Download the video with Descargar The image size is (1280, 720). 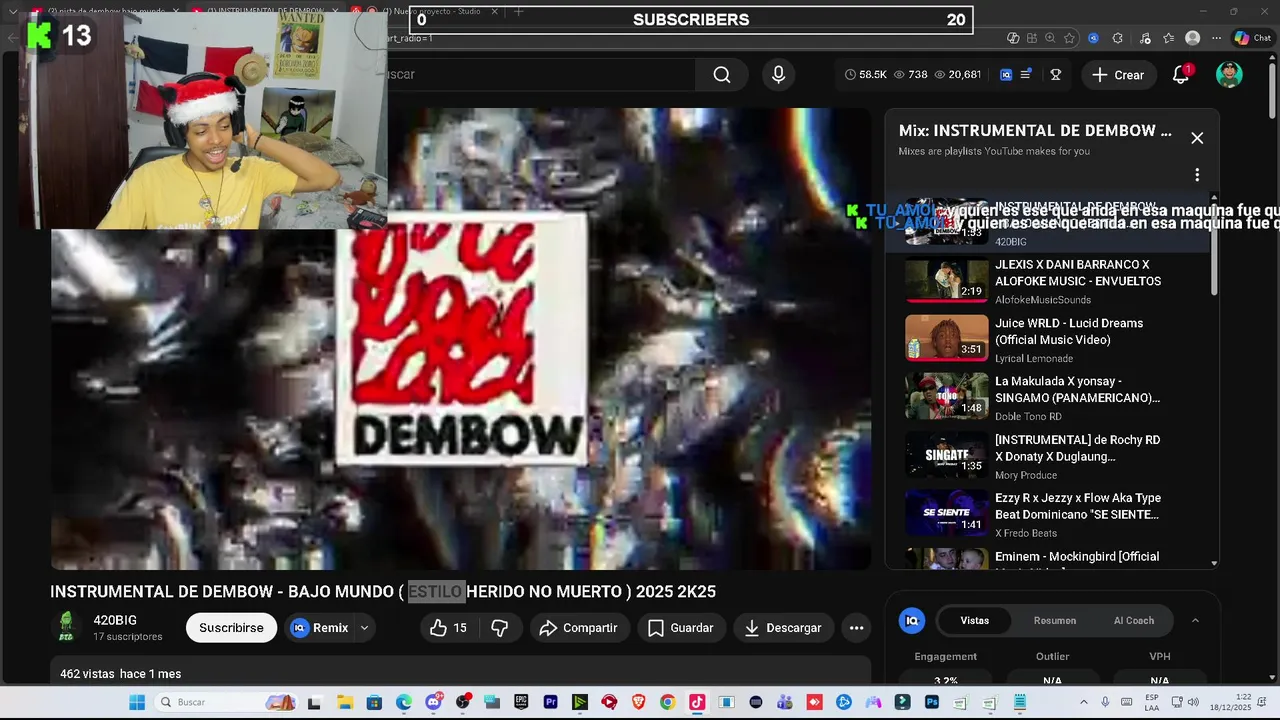(783, 628)
